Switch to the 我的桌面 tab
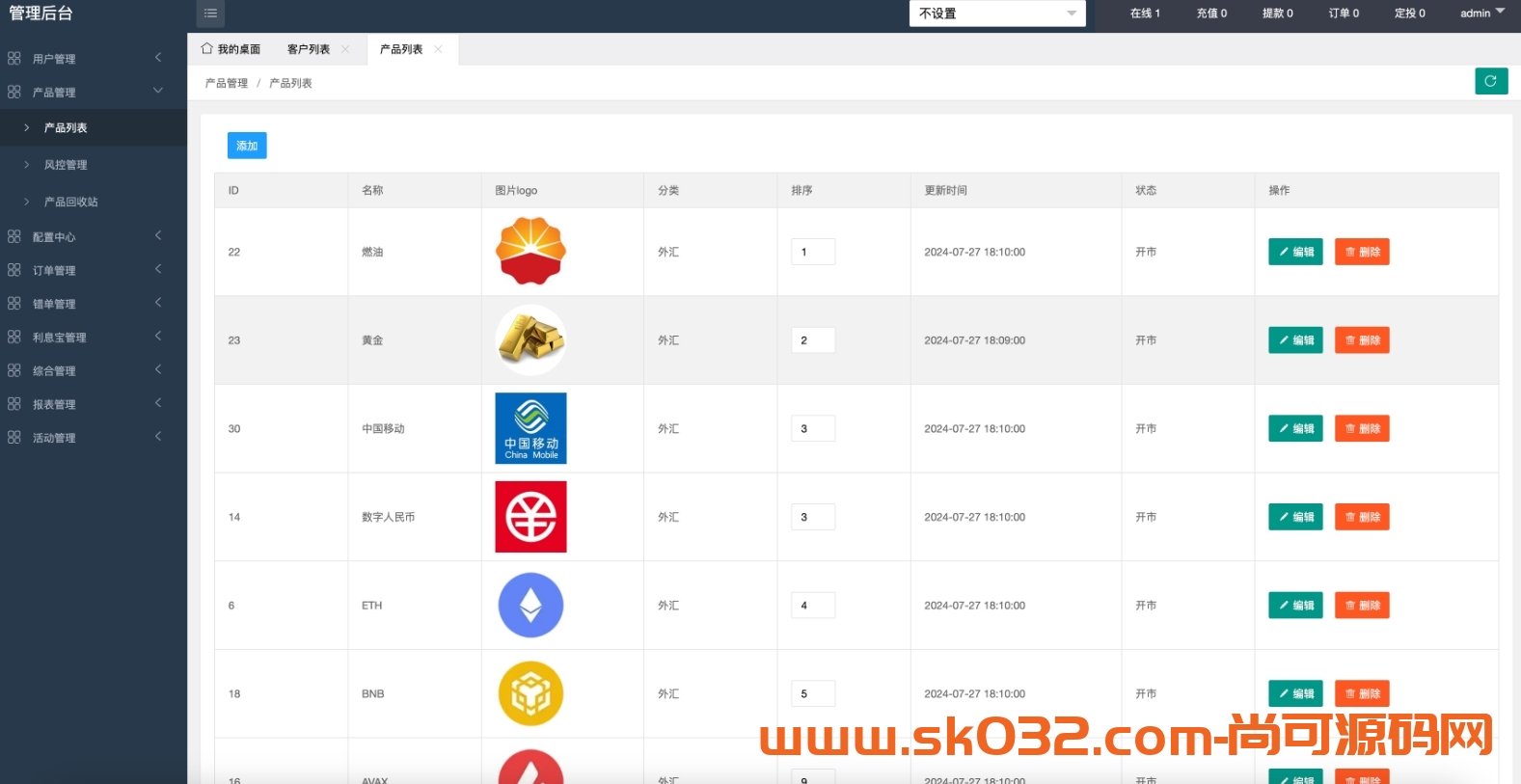1521x784 pixels. coord(231,49)
